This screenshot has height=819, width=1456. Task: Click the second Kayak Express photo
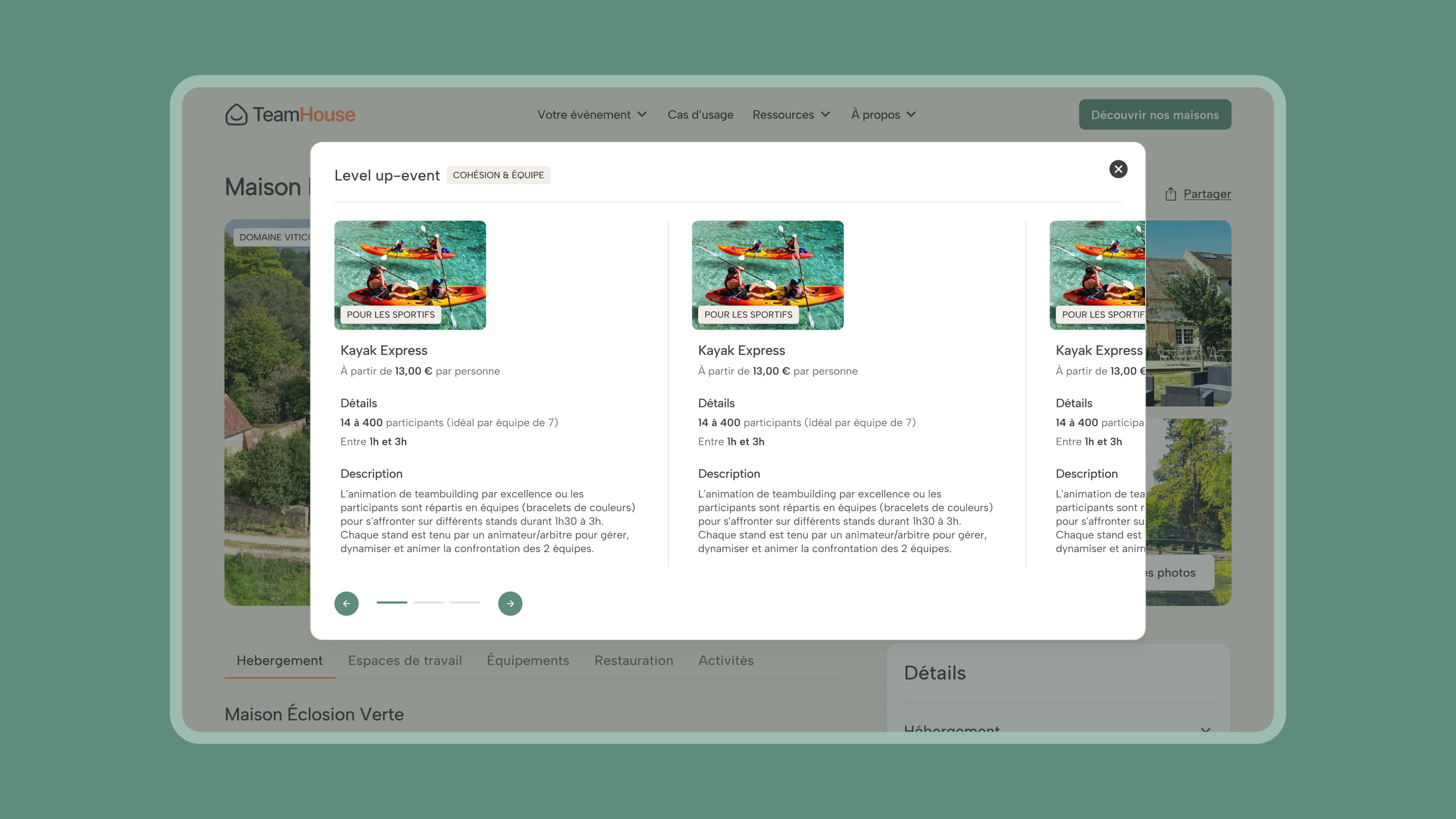click(767, 275)
